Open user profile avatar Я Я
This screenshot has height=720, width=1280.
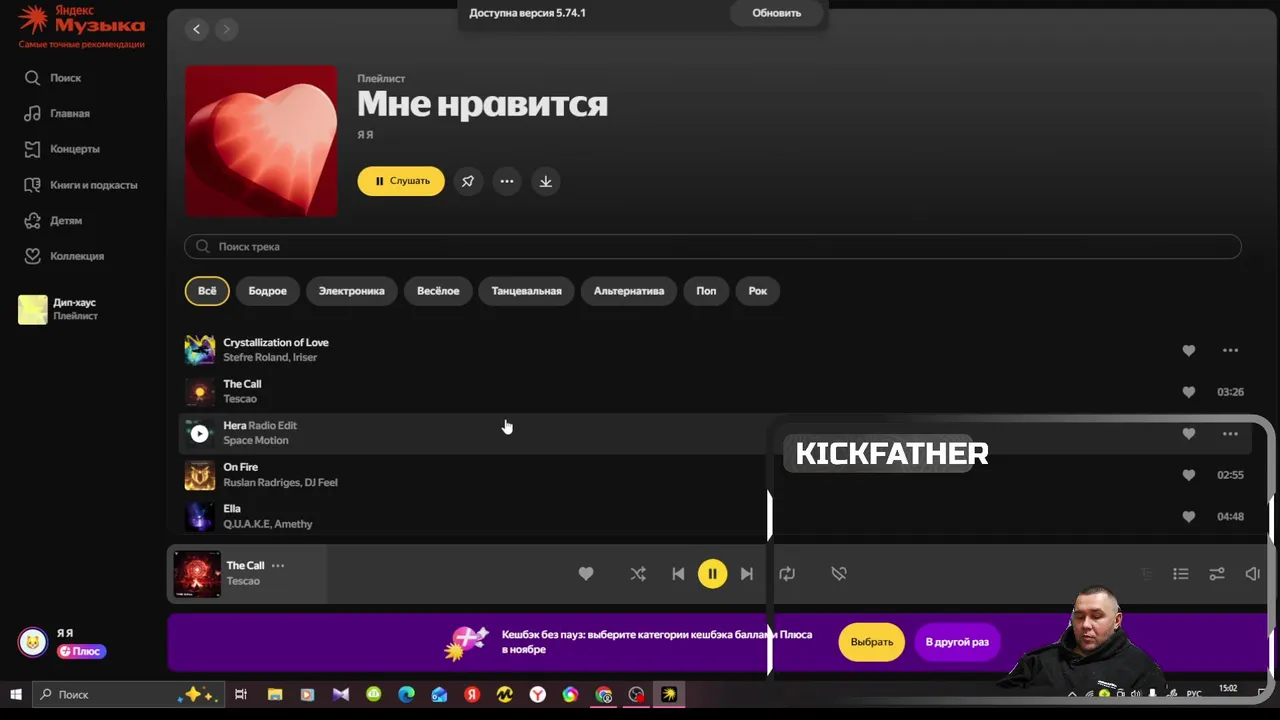tap(33, 642)
